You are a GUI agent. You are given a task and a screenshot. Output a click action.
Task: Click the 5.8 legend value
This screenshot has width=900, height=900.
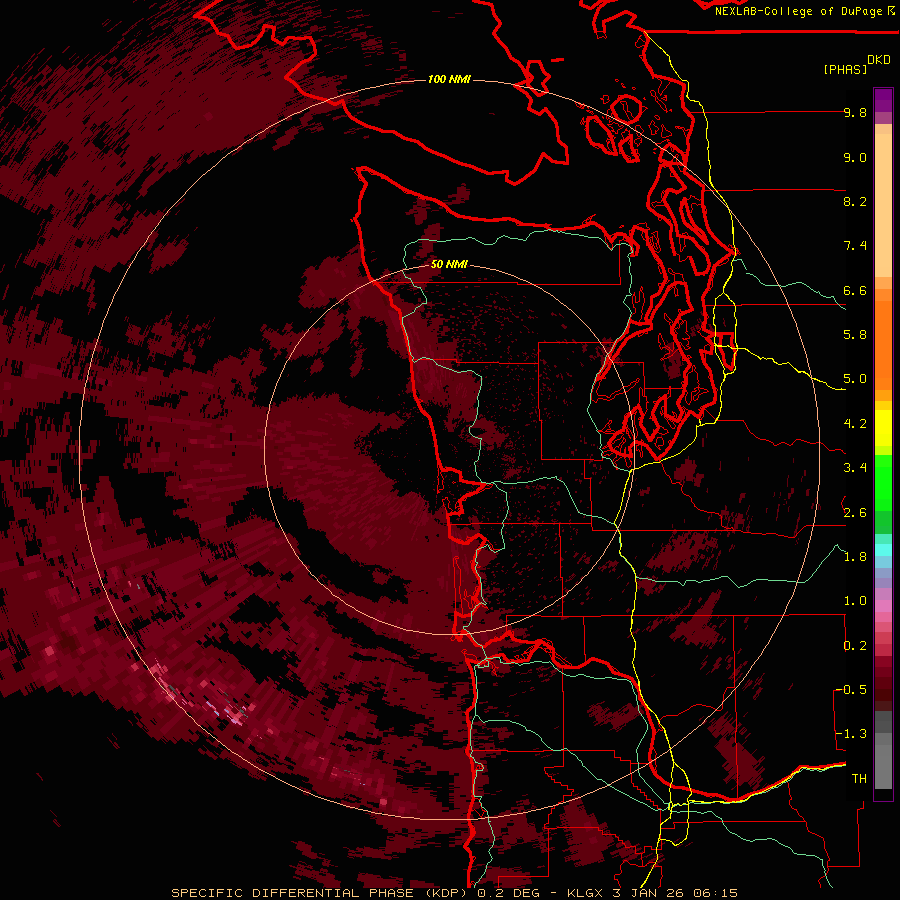pyautogui.click(x=855, y=335)
